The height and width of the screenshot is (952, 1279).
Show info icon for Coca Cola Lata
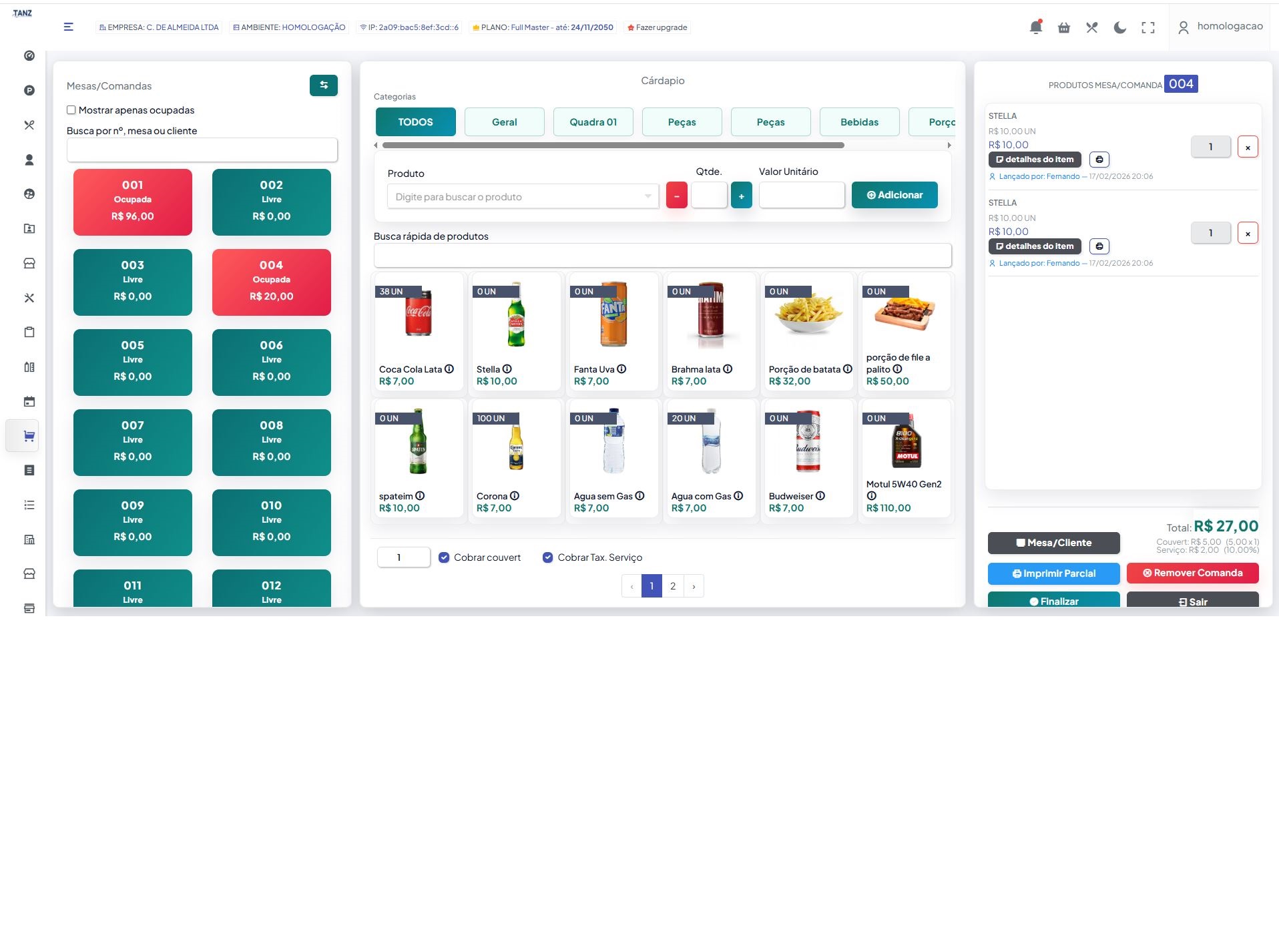[x=449, y=369]
